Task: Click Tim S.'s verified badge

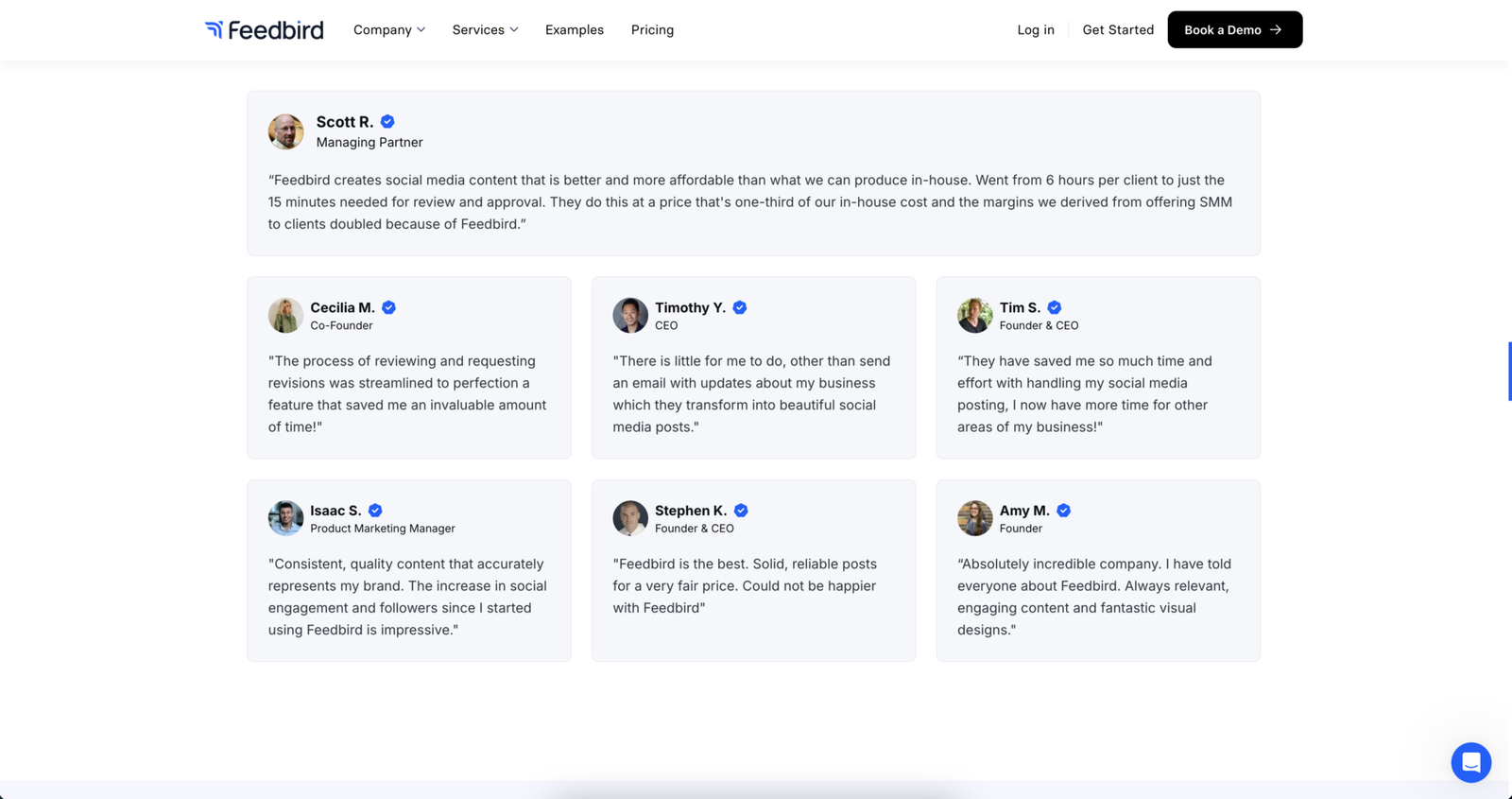Action: pos(1055,307)
